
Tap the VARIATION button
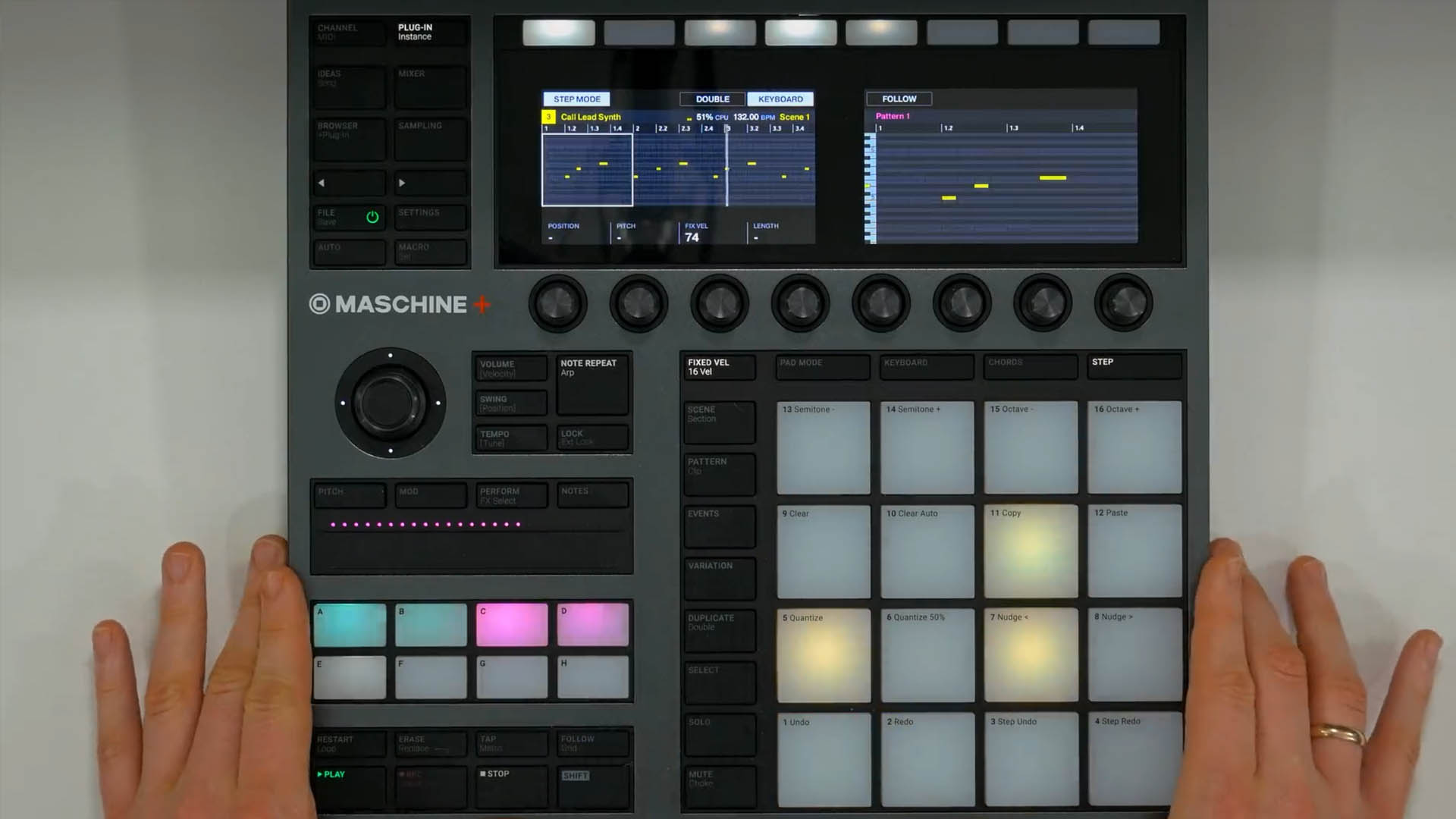click(720, 579)
